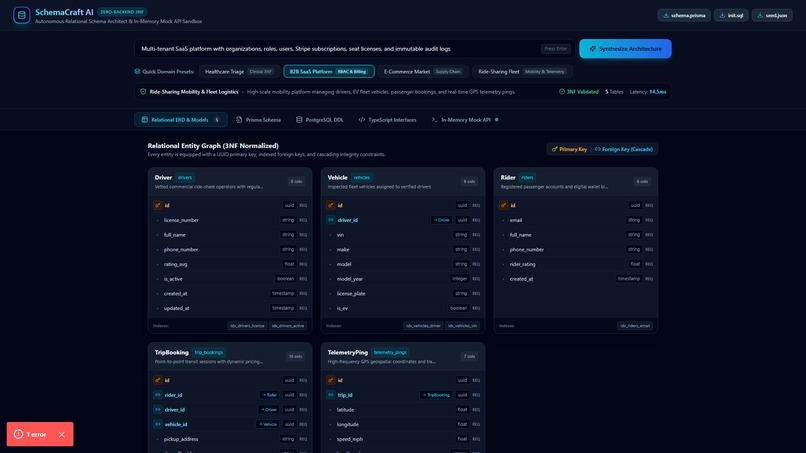Viewport: 806px width, 453px height.
Task: Click the Rider table primary key icon
Action: click(504, 205)
